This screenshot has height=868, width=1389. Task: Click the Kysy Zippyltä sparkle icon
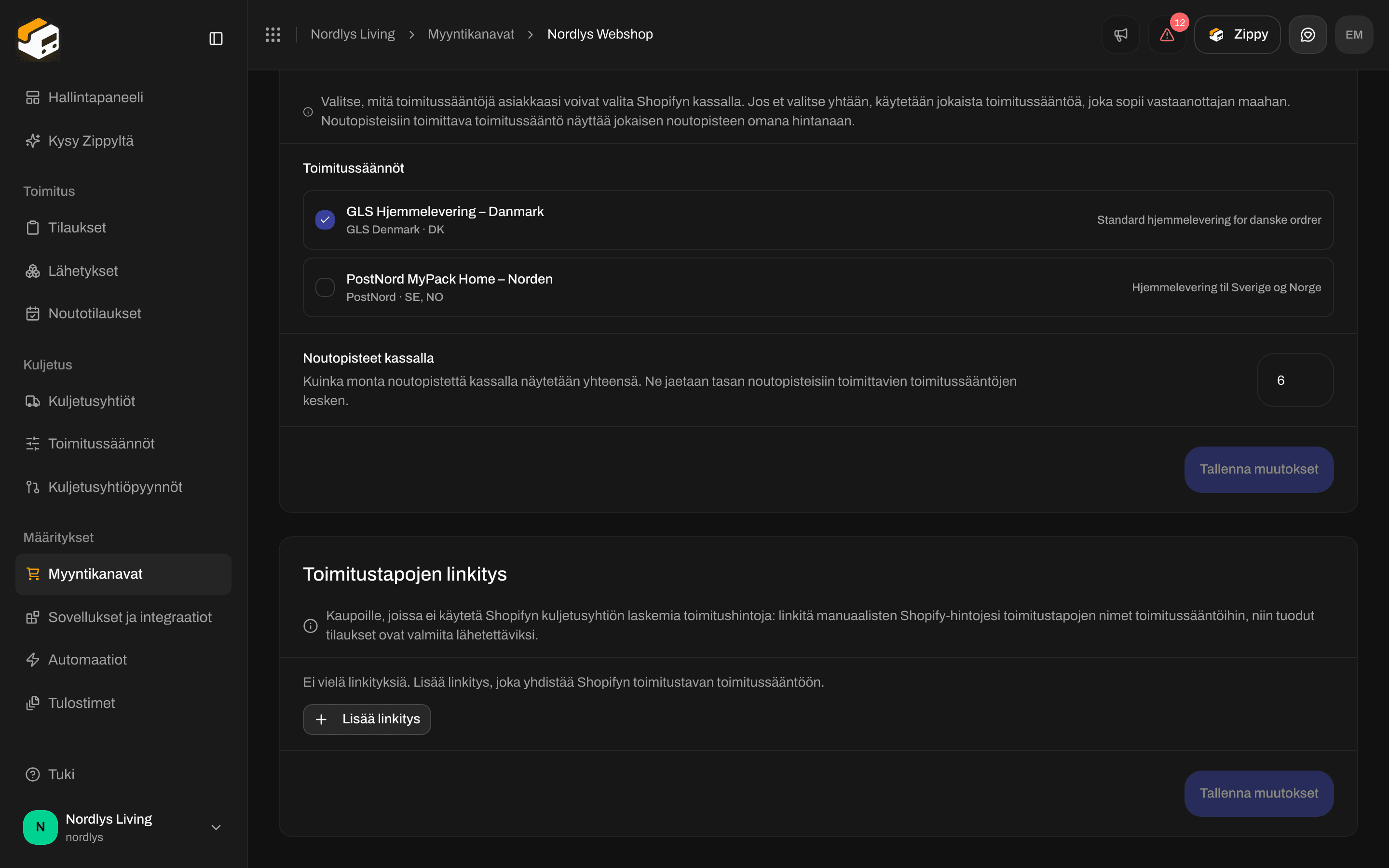[x=33, y=141]
